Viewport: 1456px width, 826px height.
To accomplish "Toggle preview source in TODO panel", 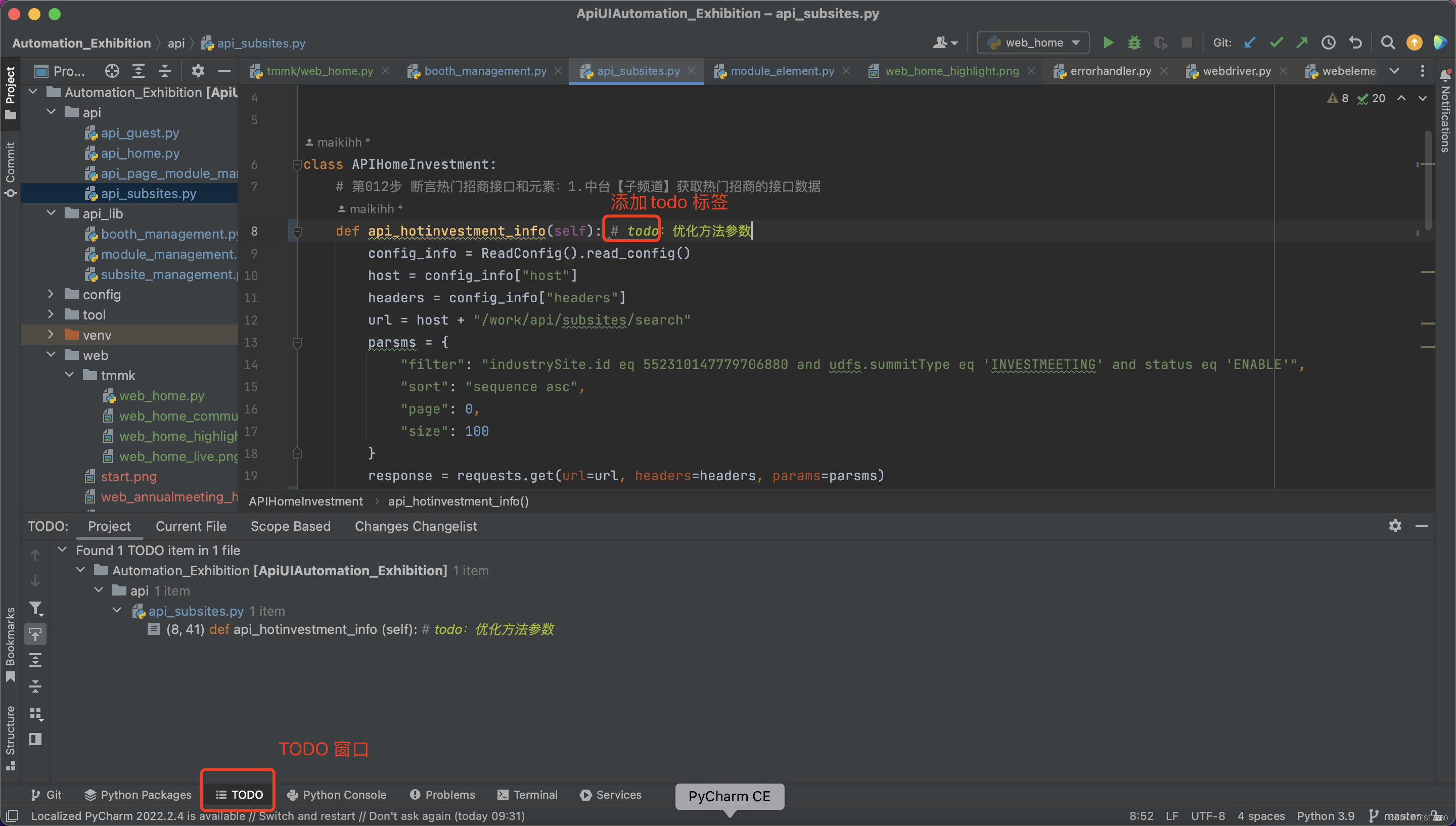I will (35, 634).
